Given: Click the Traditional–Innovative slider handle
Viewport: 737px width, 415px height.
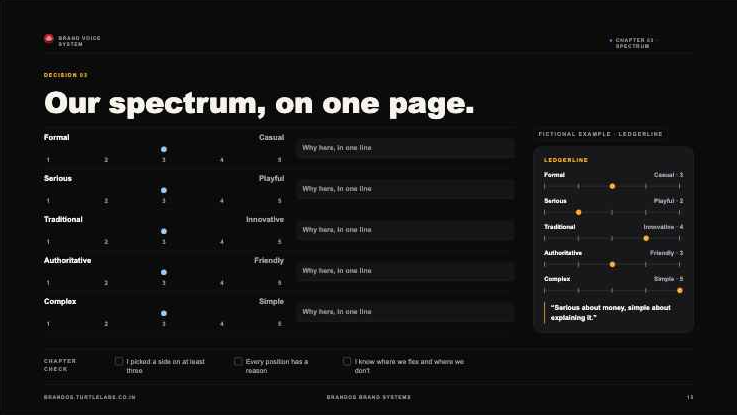Looking at the screenshot, I should [164, 231].
